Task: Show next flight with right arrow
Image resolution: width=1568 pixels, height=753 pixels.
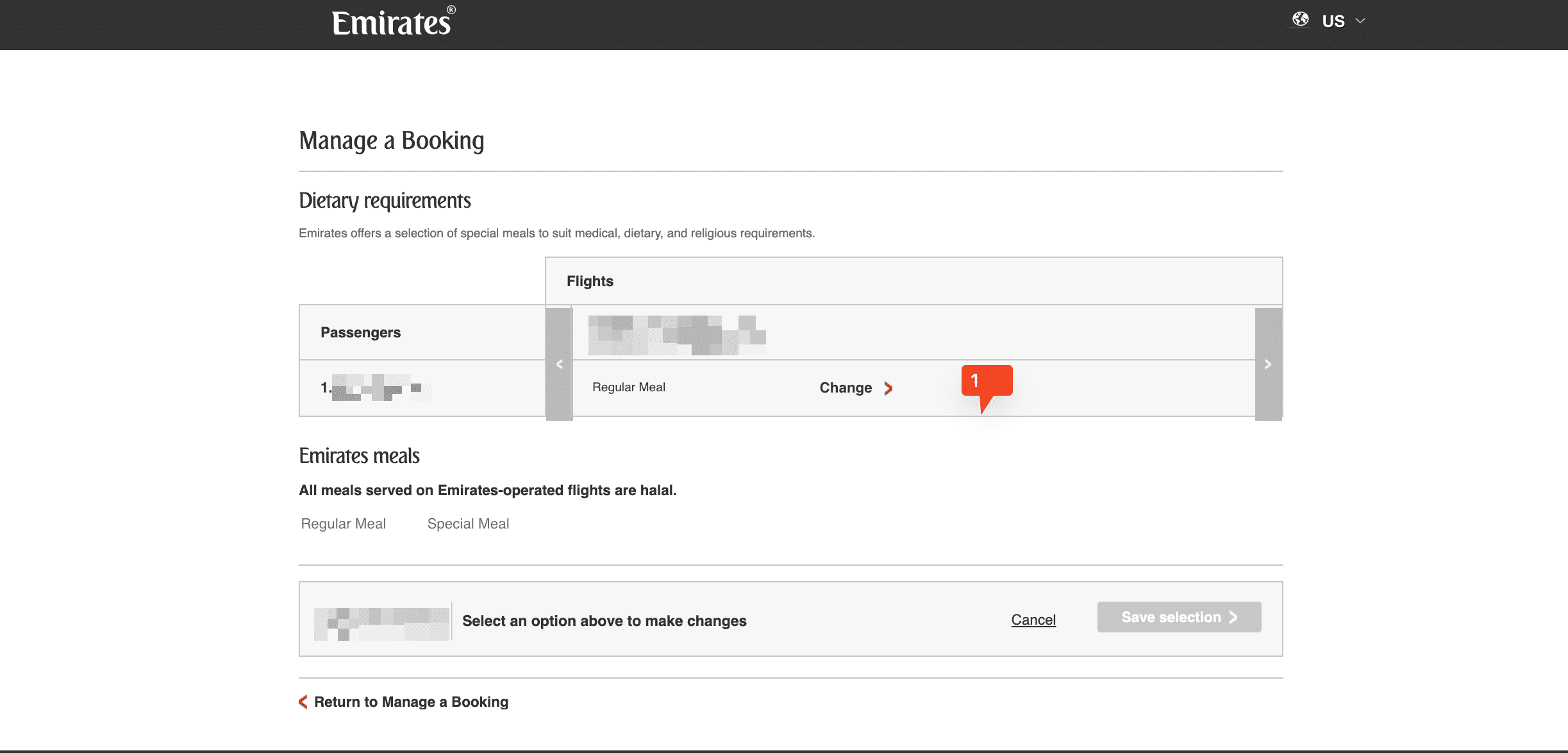Action: (1268, 364)
